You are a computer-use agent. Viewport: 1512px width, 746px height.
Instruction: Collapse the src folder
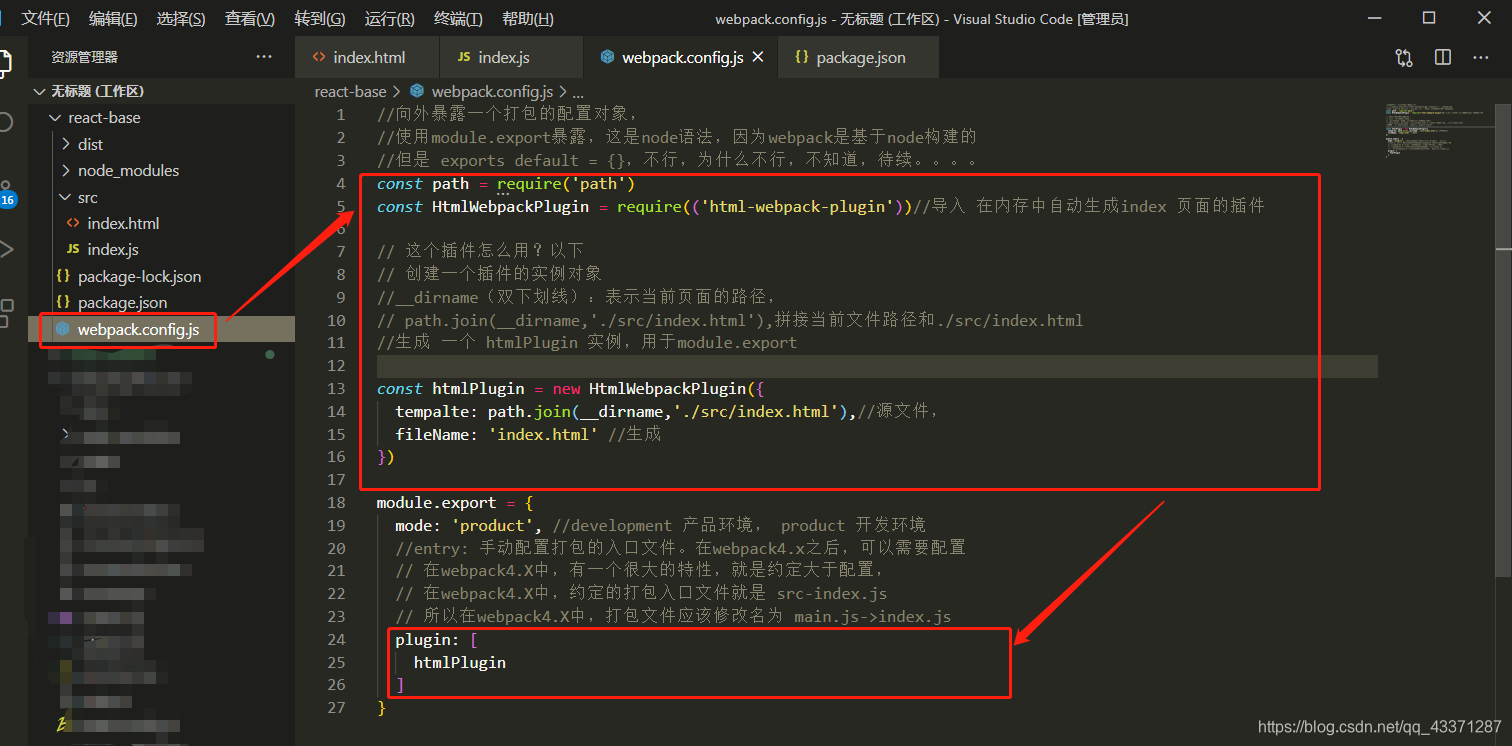(x=161, y=197)
